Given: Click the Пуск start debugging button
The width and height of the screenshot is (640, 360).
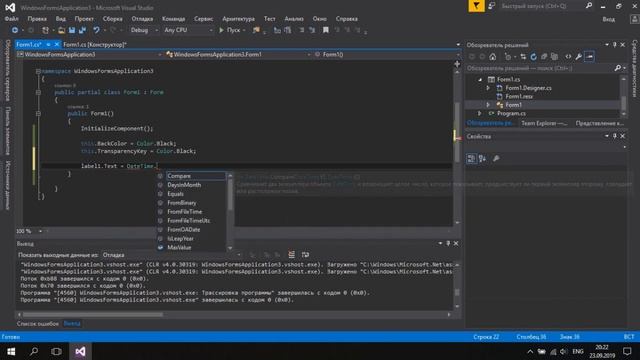Looking at the screenshot, I should (x=230, y=30).
